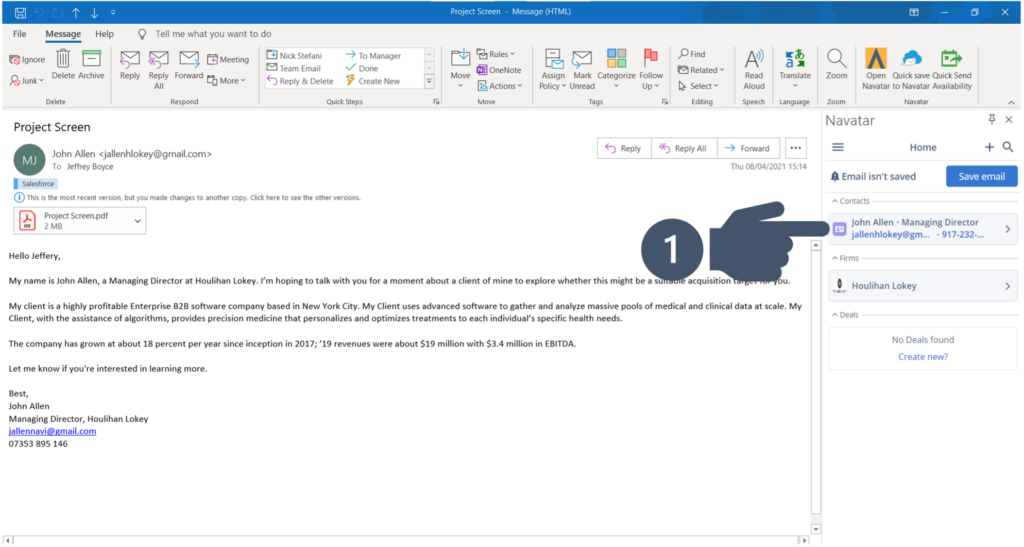The height and width of the screenshot is (547, 1024).
Task: Collapse the Contacts section
Action: (x=851, y=201)
